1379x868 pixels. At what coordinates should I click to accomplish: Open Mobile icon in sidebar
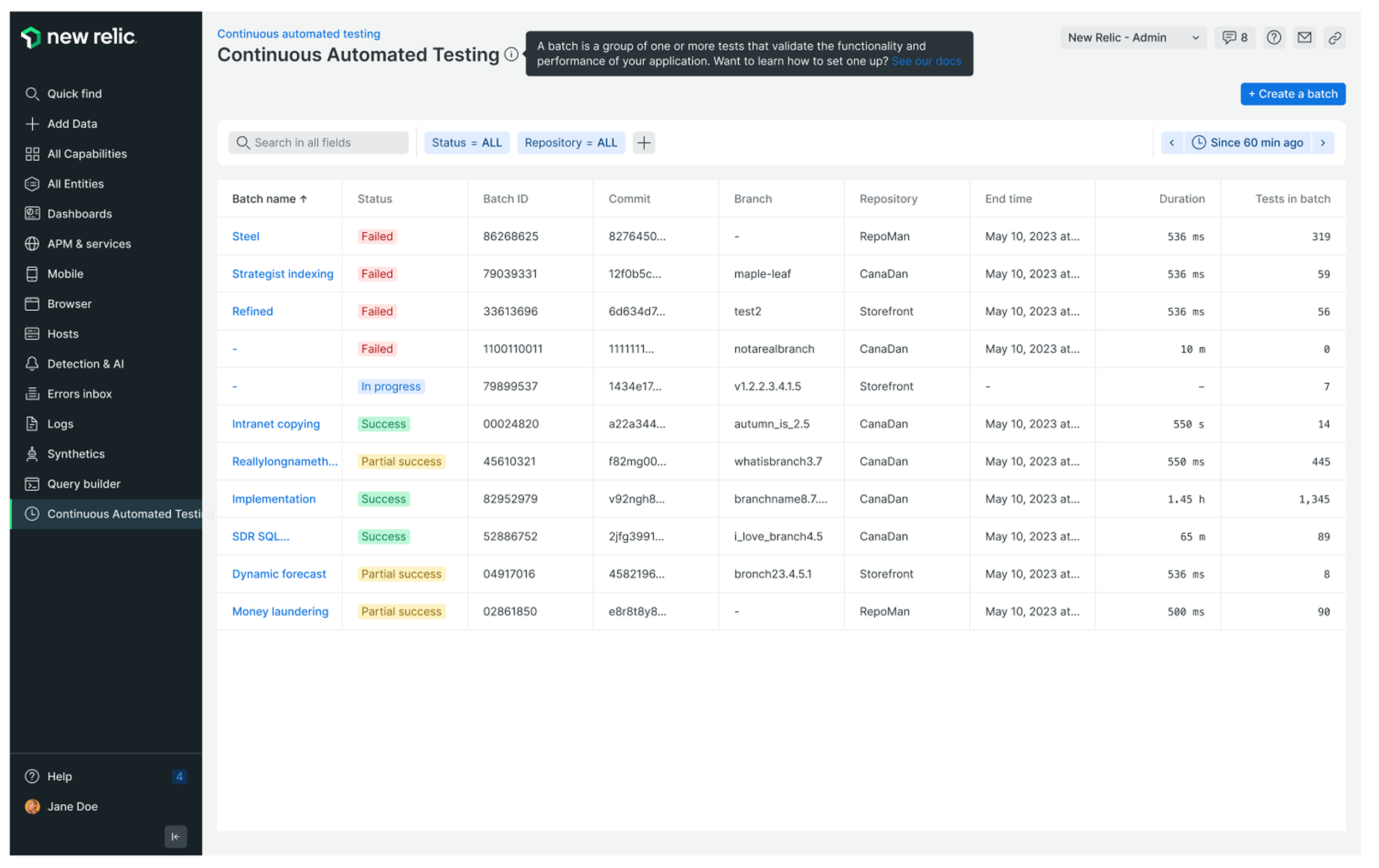(32, 274)
